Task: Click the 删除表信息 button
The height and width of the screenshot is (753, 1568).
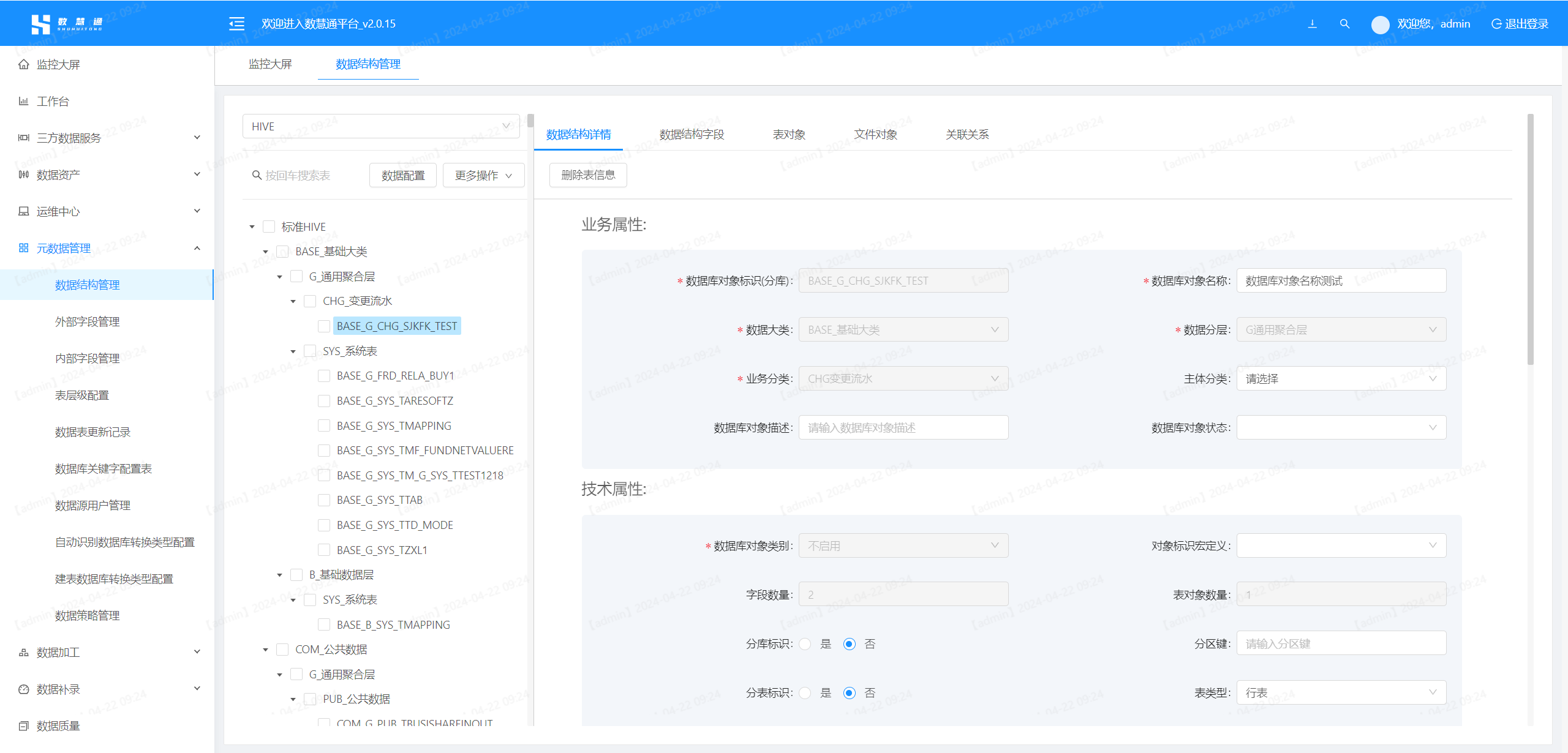Action: click(x=588, y=175)
